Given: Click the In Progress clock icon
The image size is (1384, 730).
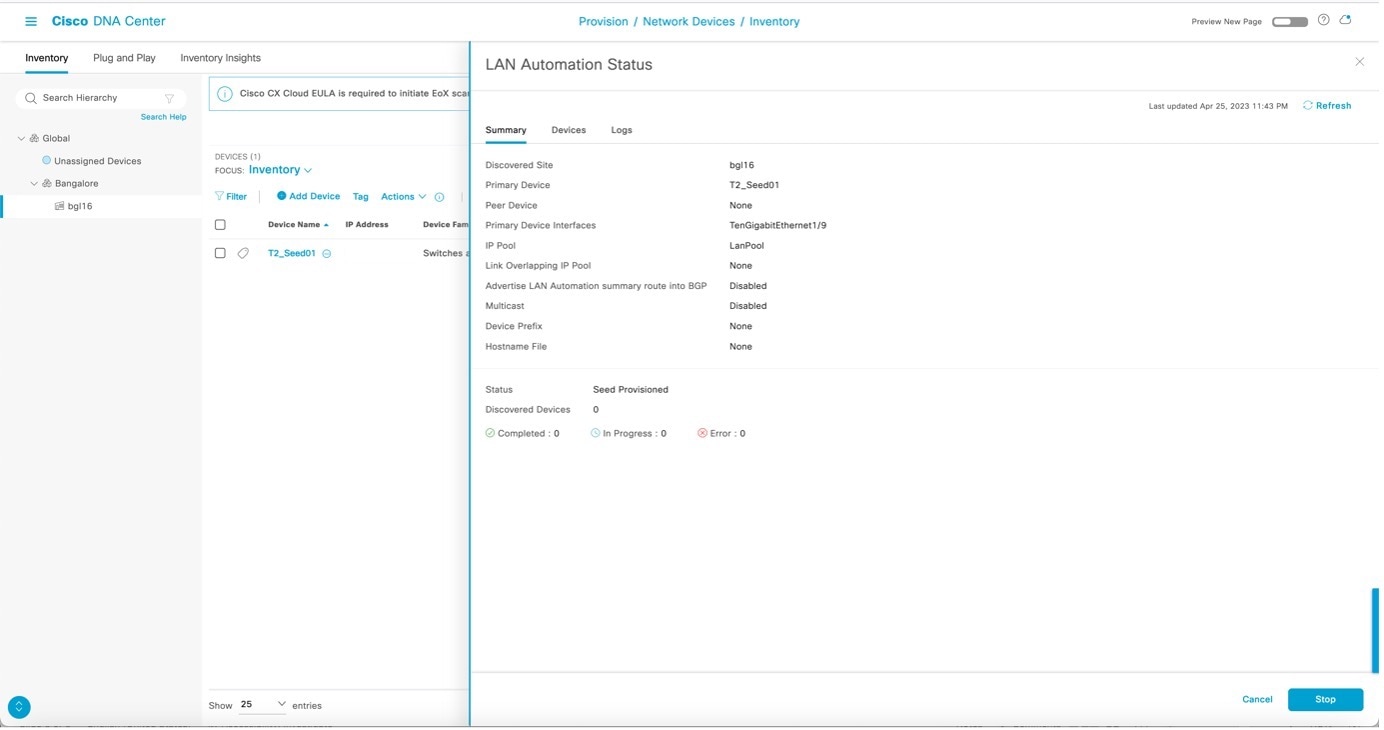Looking at the screenshot, I should tap(595, 433).
